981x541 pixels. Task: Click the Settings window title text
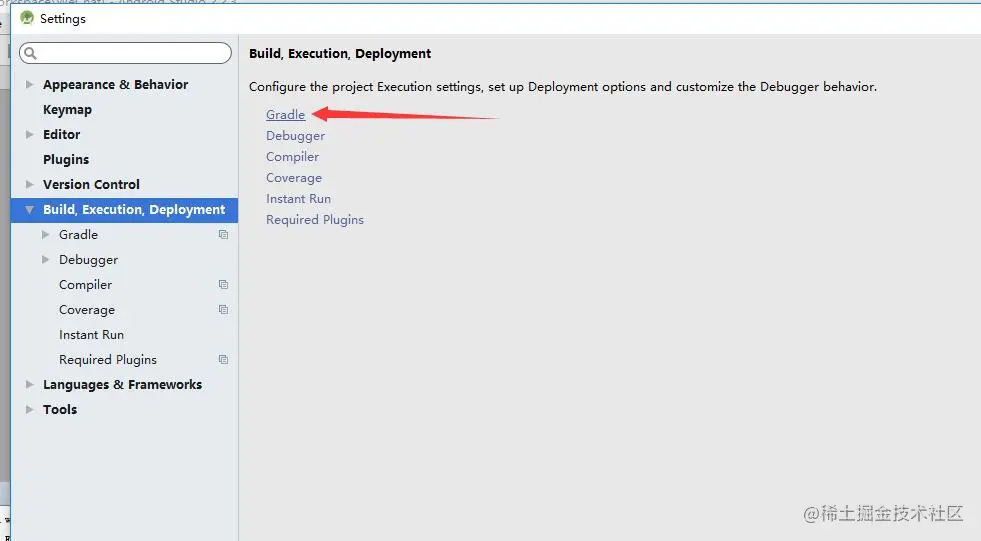(63, 19)
